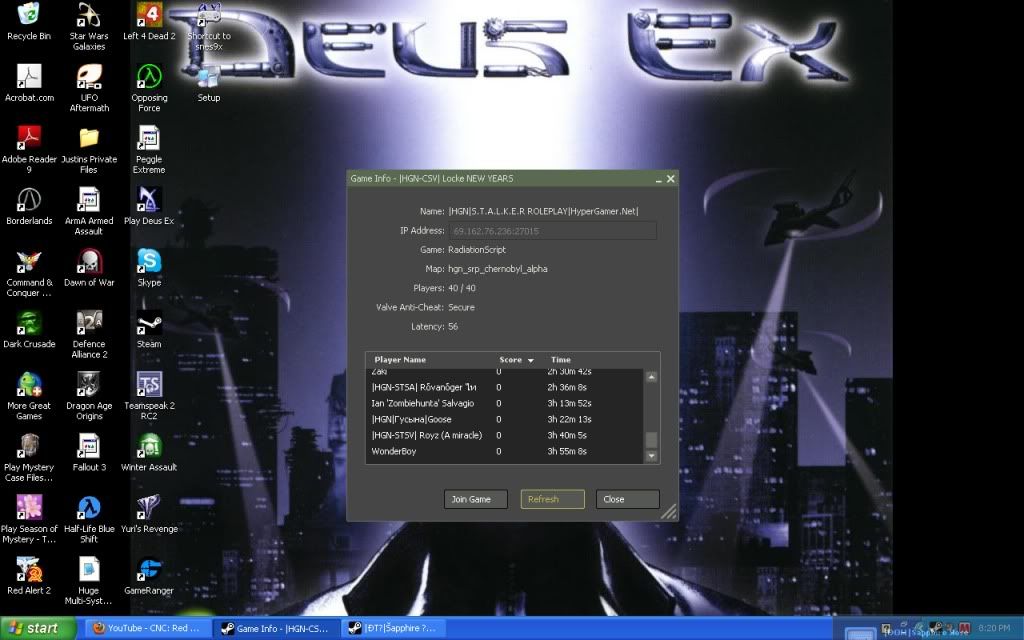This screenshot has width=1024, height=640.
Task: Select the Dawn of War icon
Action: click(x=89, y=268)
